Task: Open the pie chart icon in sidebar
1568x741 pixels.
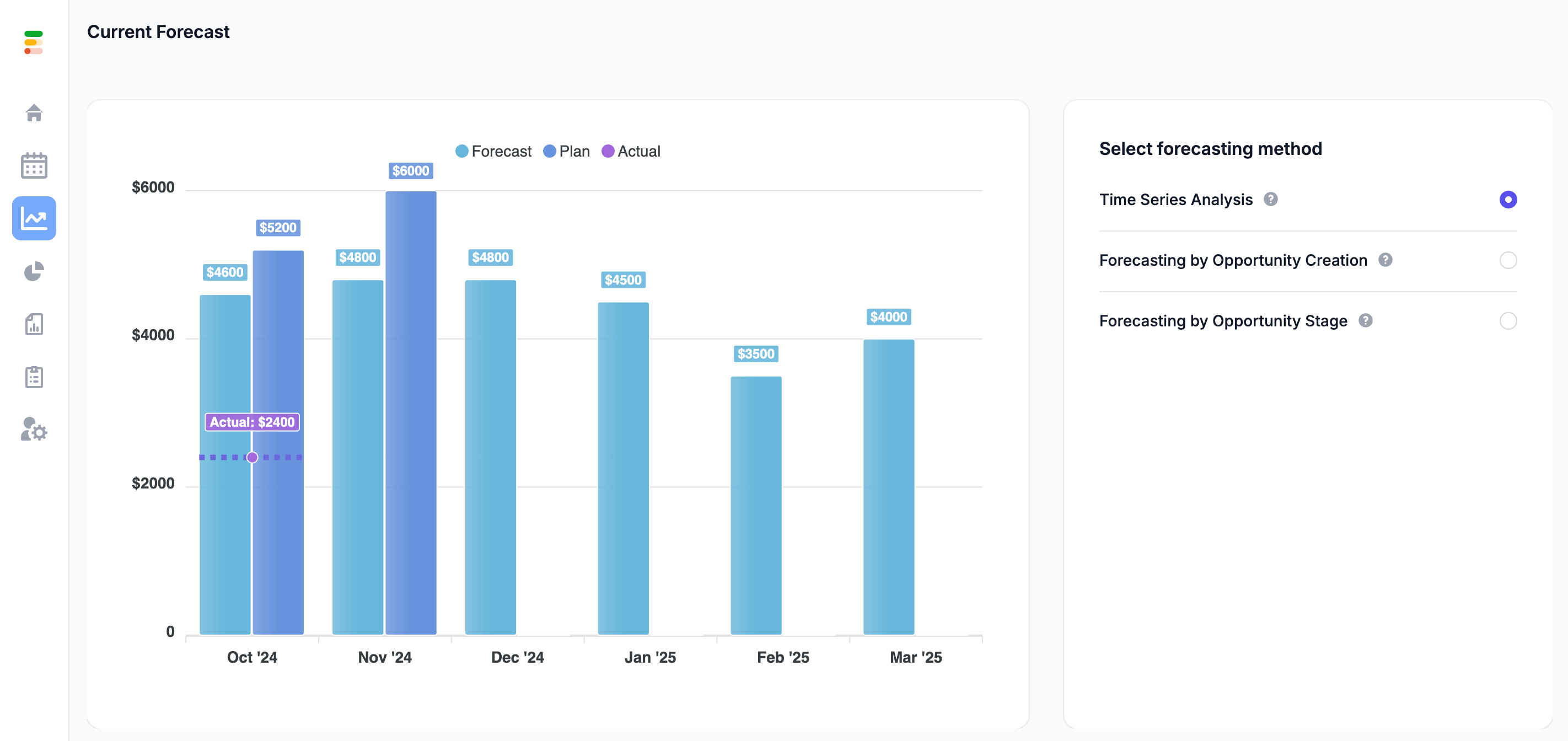Action: pyautogui.click(x=33, y=271)
